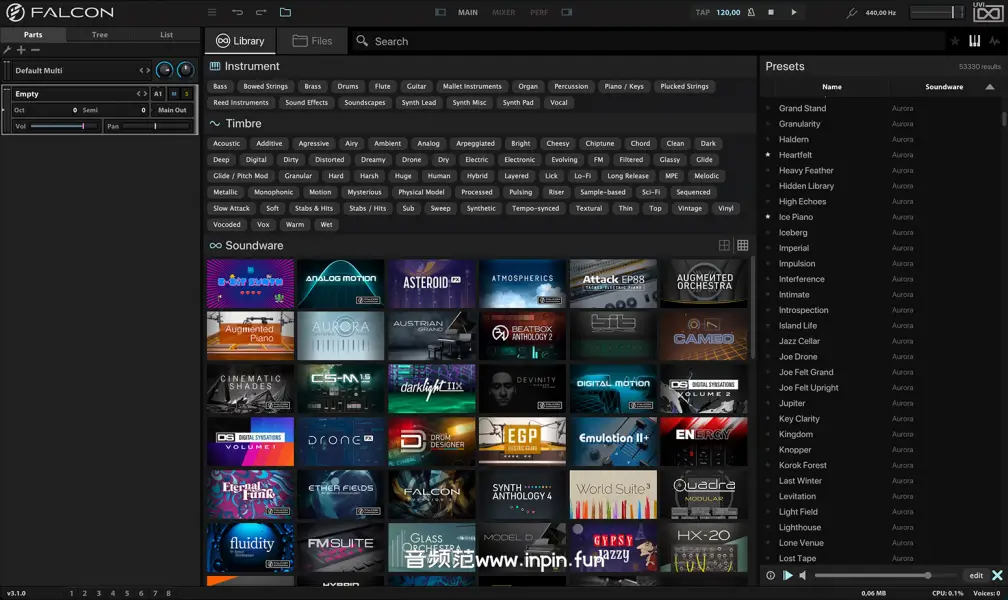The image size is (1008, 600).
Task: Switch to the Tree tab
Action: tap(100, 35)
